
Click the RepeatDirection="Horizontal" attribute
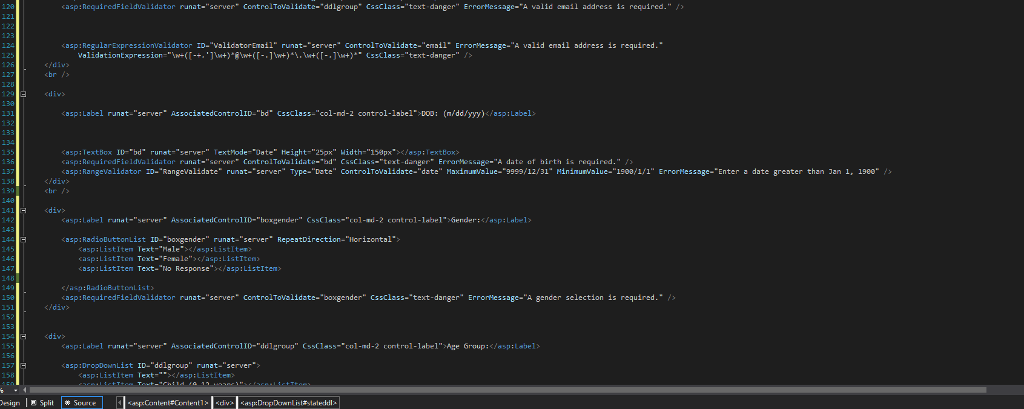(x=336, y=240)
